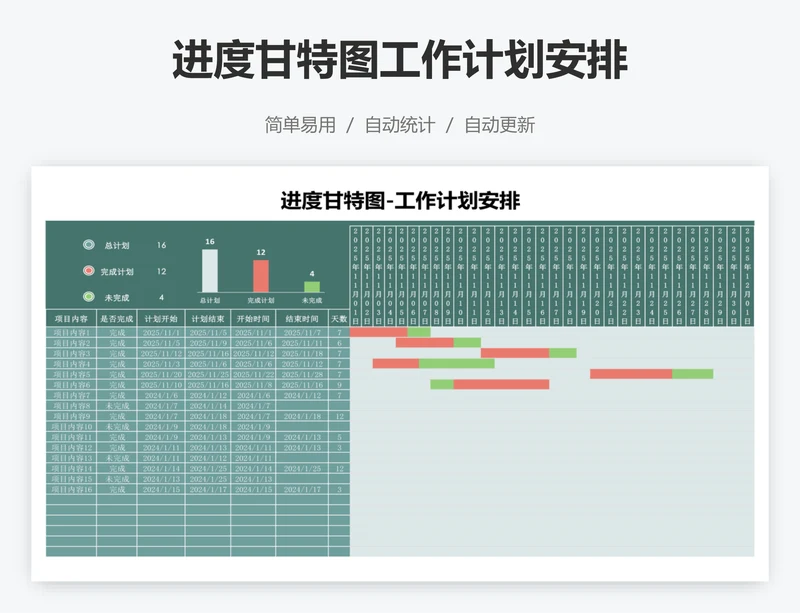Select the 项目内容3 row name cell
Image resolution: width=800 pixels, height=613 pixels.
[x=71, y=353]
